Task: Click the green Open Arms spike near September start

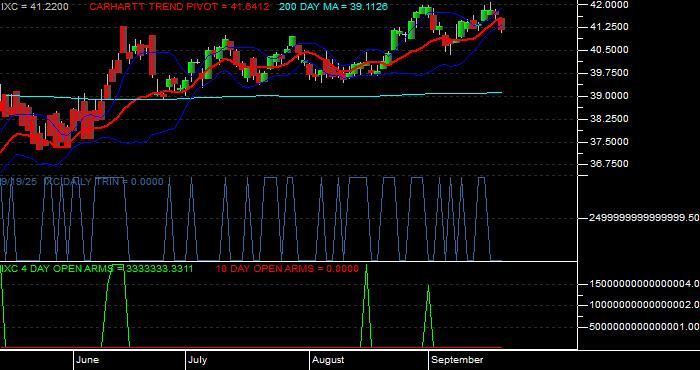Action: (428, 315)
